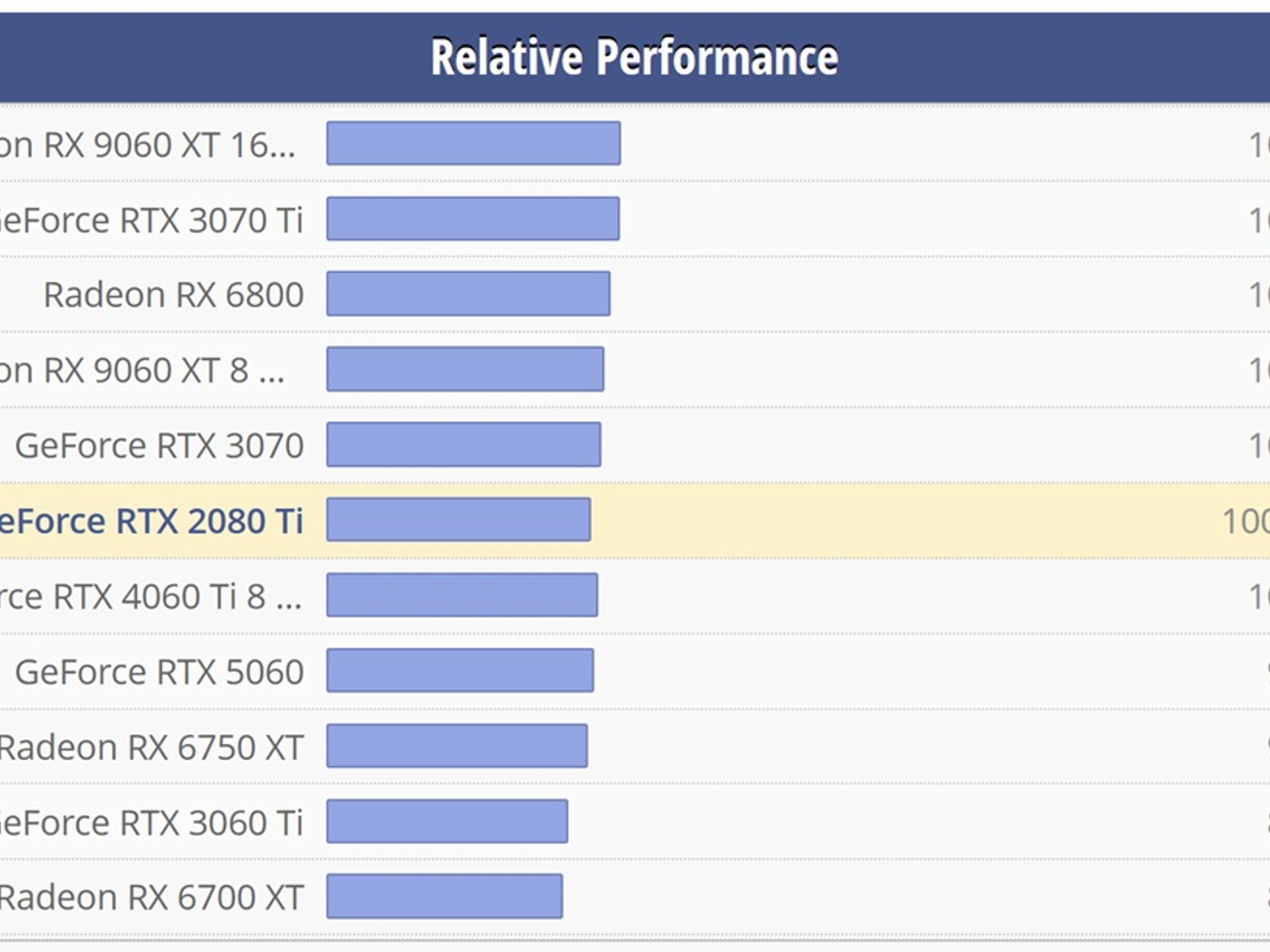Click the 100 percent value for RTX 2080 Ti
The height and width of the screenshot is (952, 1270).
coord(1246,521)
